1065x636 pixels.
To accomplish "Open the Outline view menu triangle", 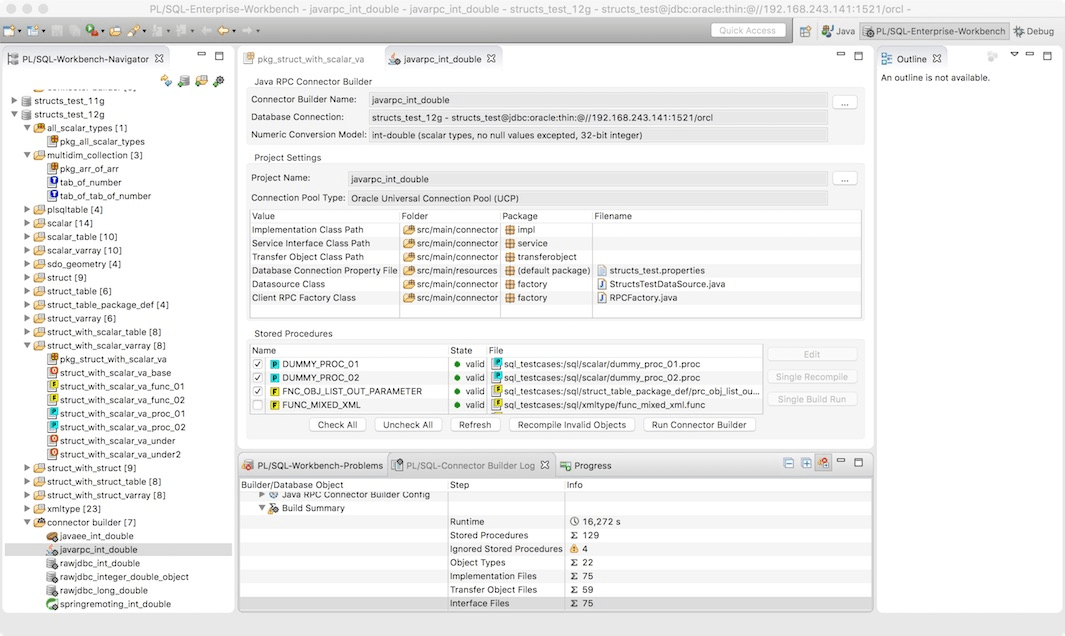I will click(1014, 56).
